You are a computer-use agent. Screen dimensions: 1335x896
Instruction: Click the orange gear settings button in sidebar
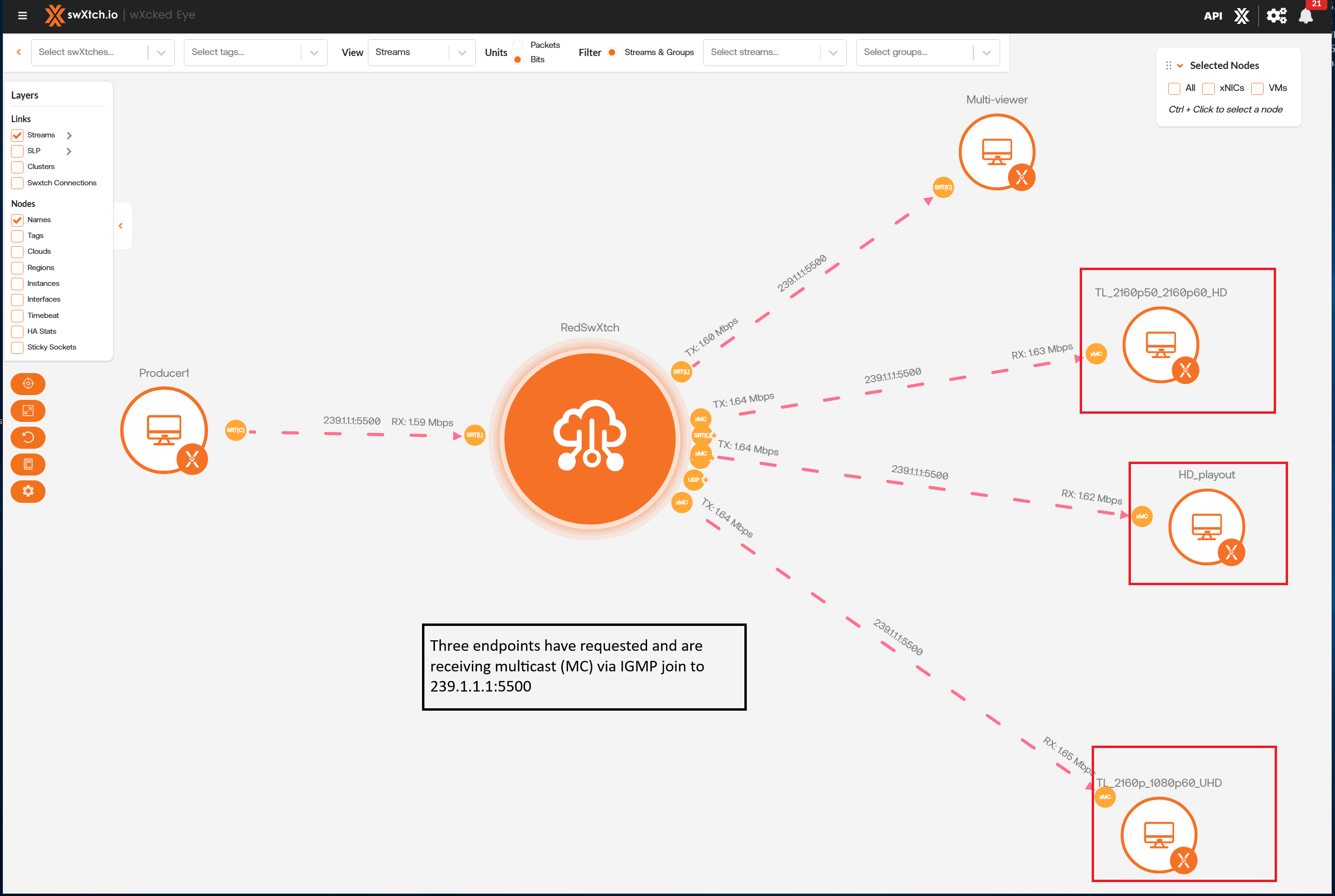coord(28,491)
